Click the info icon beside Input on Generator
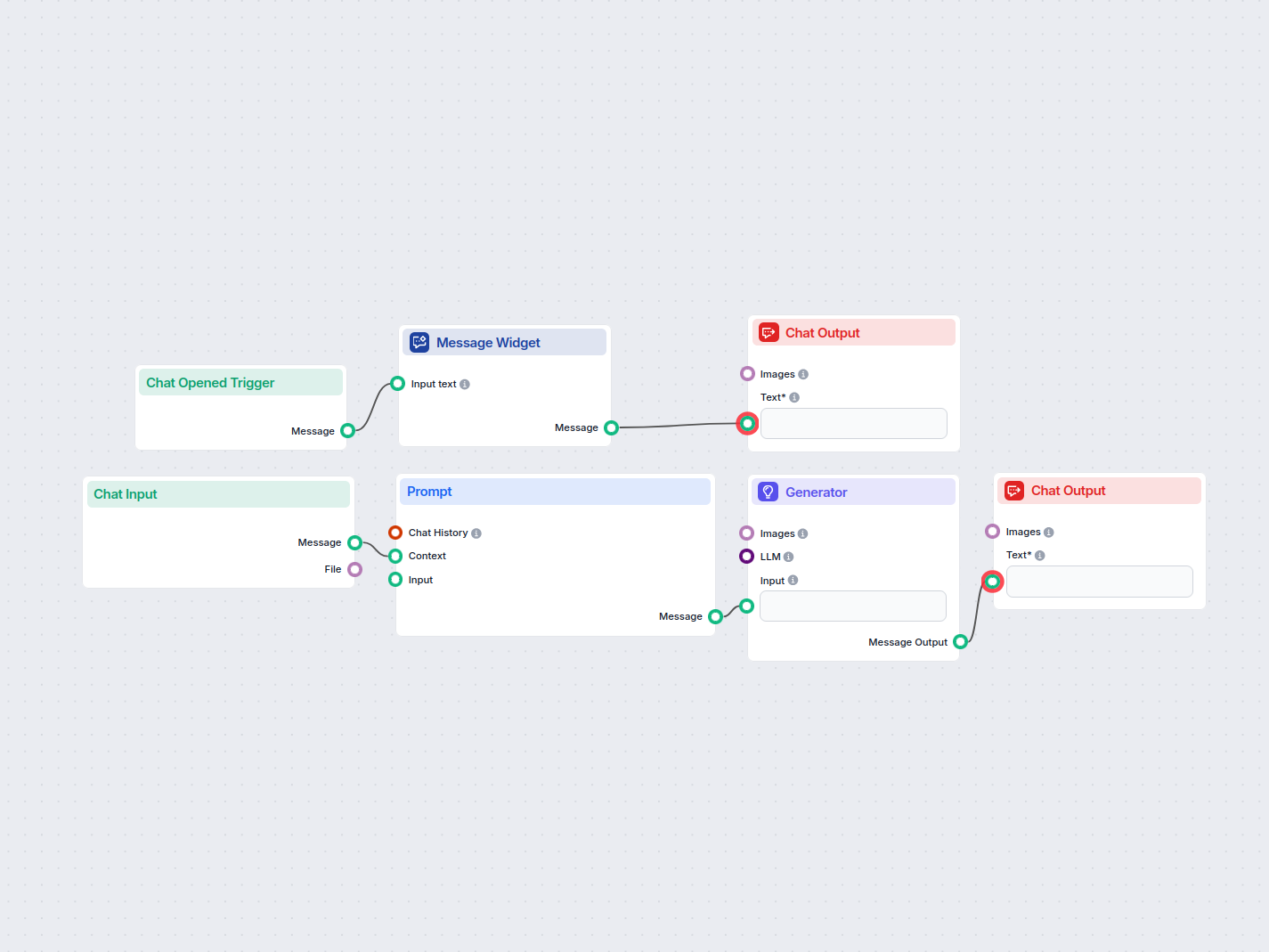This screenshot has width=1269, height=952. (x=793, y=580)
